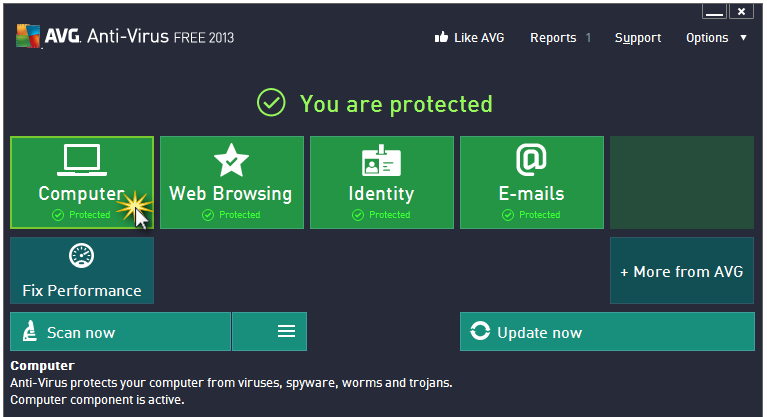Click the empty dark green tile
Viewport: 767px width, 417px height.
point(682,183)
